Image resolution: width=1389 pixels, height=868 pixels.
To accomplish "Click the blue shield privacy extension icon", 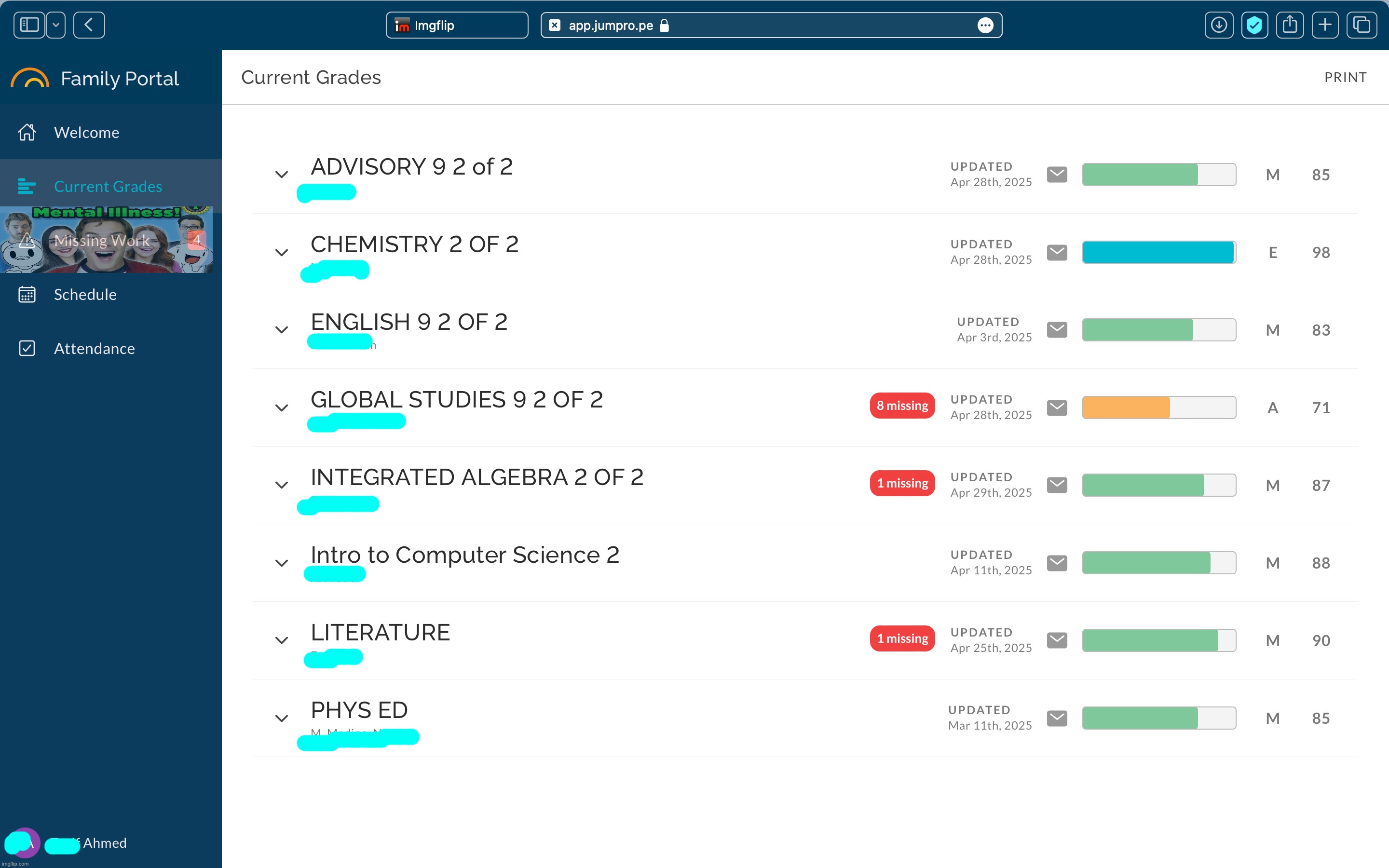I will pyautogui.click(x=1254, y=25).
